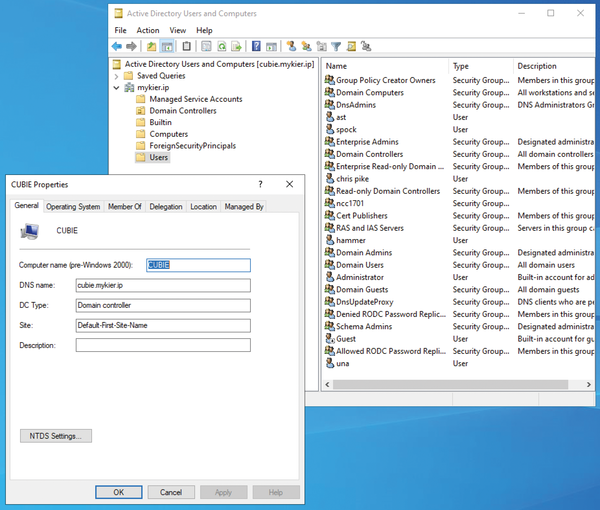The width and height of the screenshot is (600, 510).
Task: Select the Users container in the tree
Action: coord(153,157)
